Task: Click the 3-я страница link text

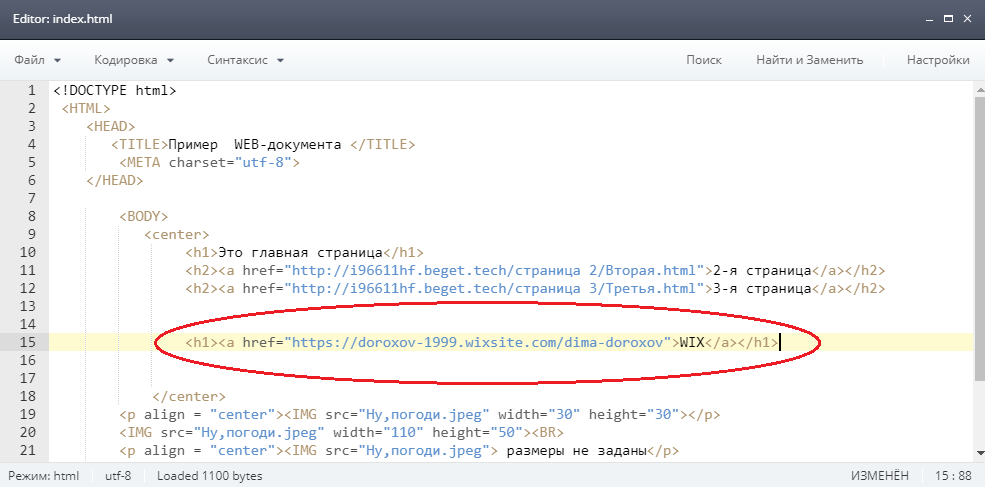Action: (x=762, y=288)
